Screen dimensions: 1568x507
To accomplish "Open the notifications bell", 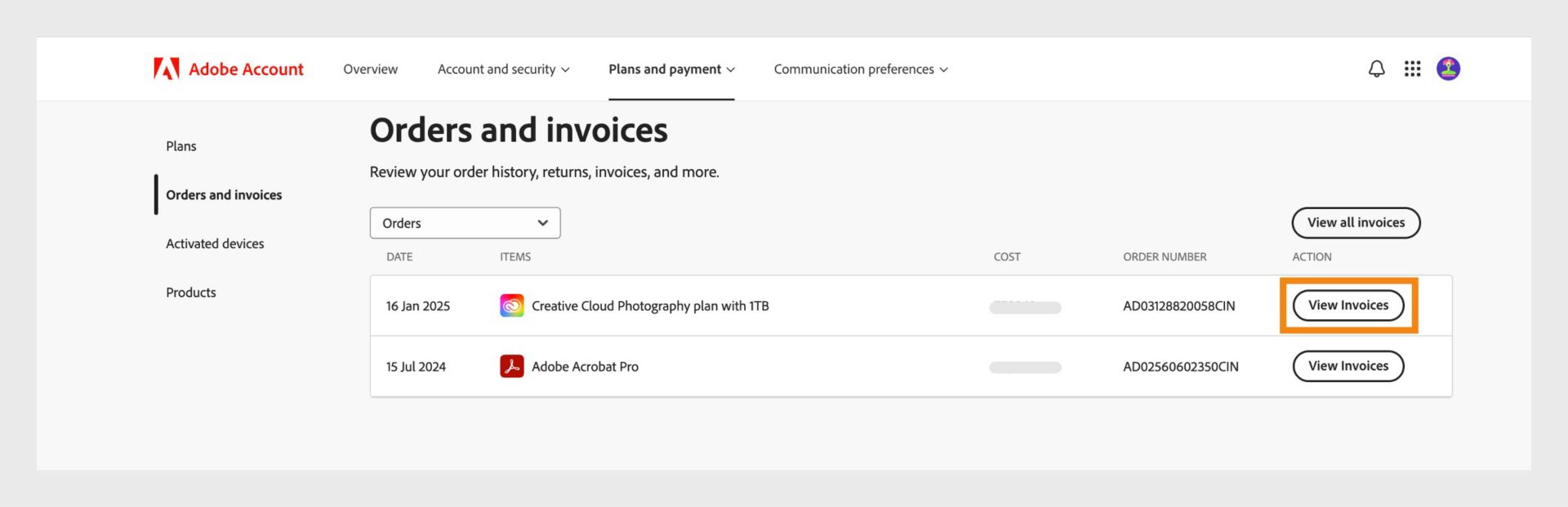I will [x=1376, y=69].
